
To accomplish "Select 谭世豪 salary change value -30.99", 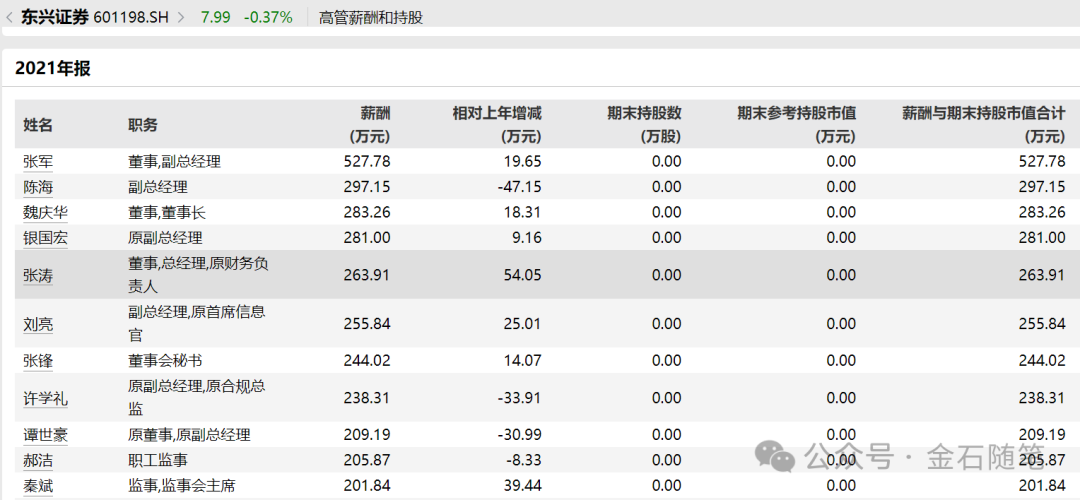I will pos(519,435).
